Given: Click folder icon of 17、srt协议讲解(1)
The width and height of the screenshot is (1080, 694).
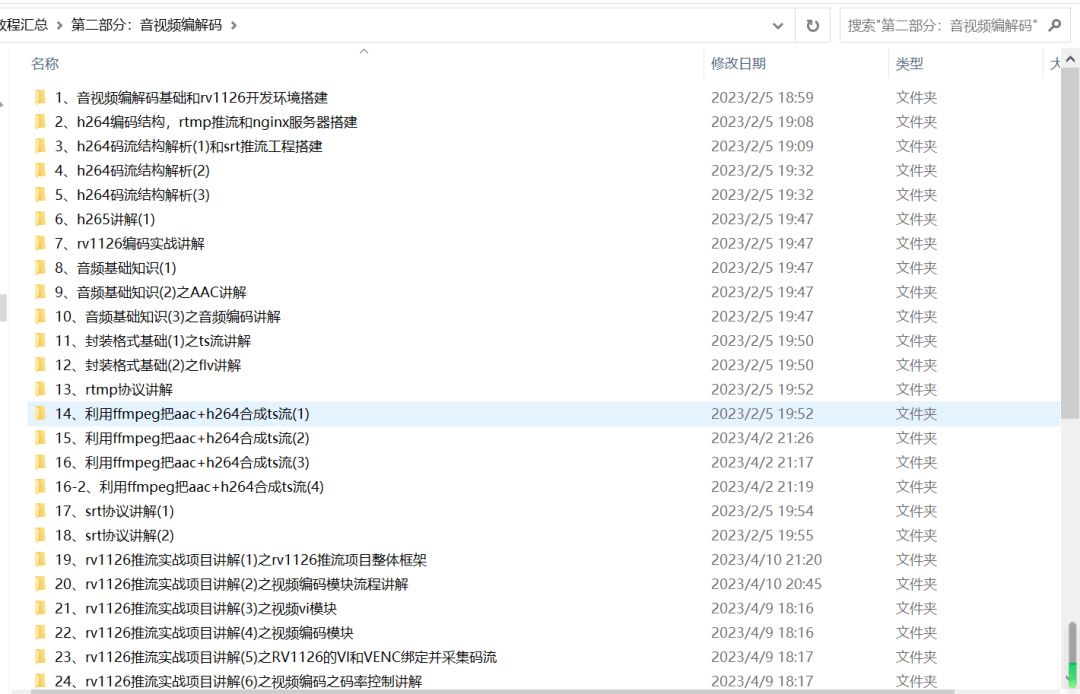Looking at the screenshot, I should click(41, 511).
